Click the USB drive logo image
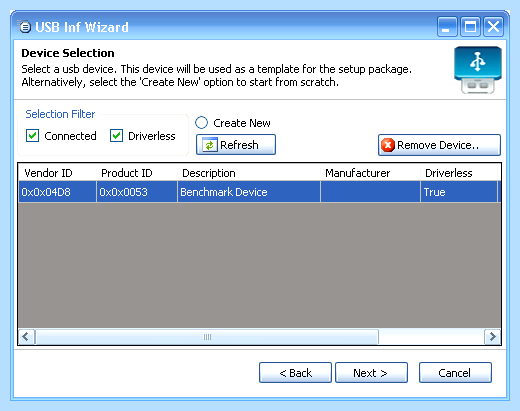520x411 pixels. pos(478,70)
